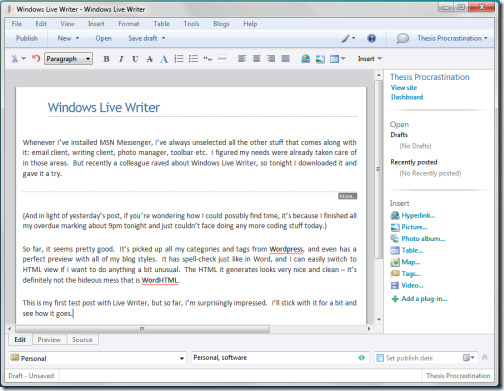Justify the paragraph text
This screenshot has height=391, width=504.
point(285,59)
